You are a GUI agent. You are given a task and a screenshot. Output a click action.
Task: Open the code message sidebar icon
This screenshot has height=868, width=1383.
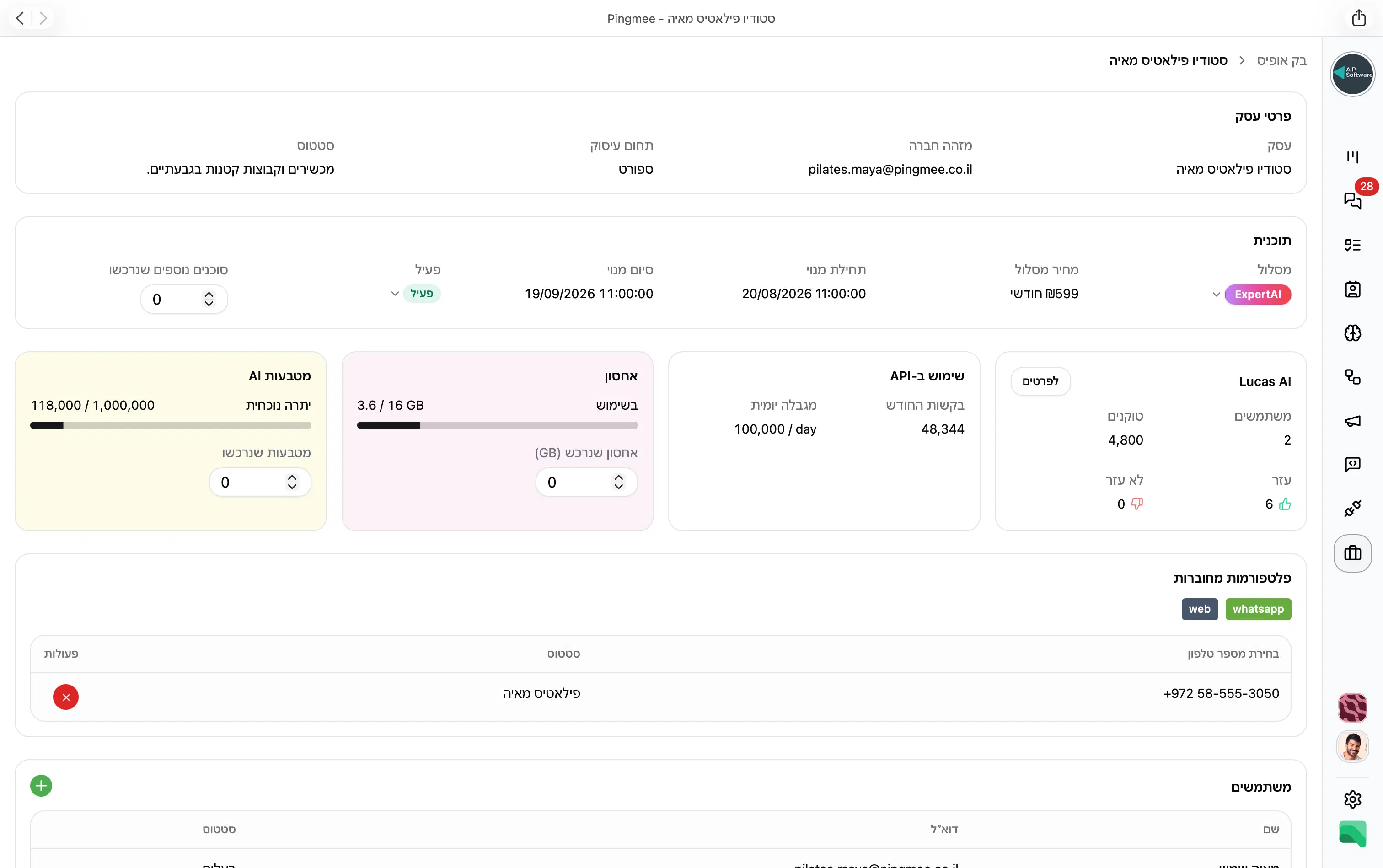(1352, 465)
